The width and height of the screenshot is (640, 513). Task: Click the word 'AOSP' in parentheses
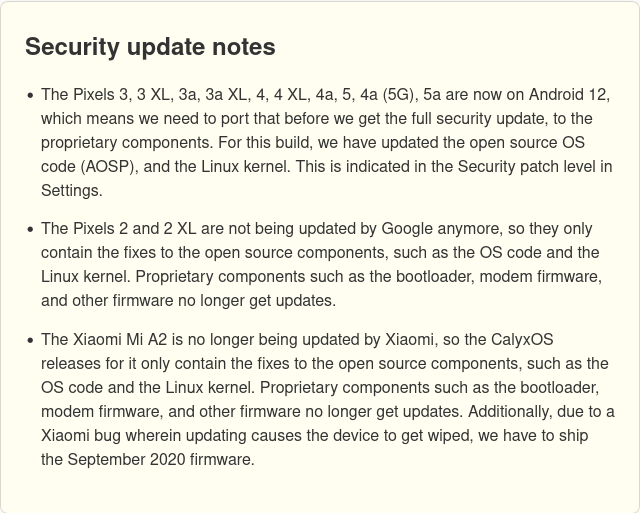pyautogui.click(x=108, y=167)
